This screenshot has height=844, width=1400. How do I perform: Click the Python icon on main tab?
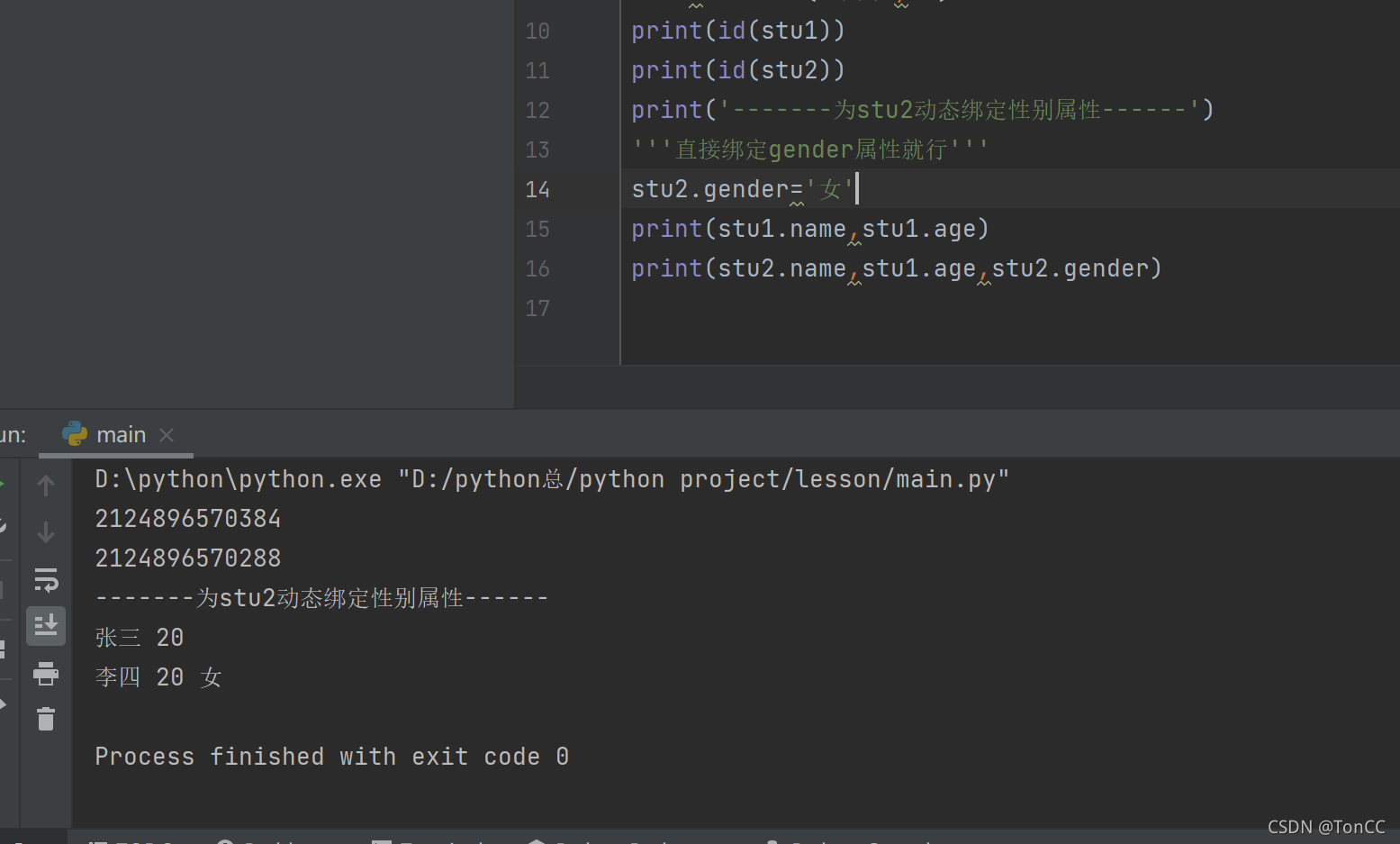75,434
